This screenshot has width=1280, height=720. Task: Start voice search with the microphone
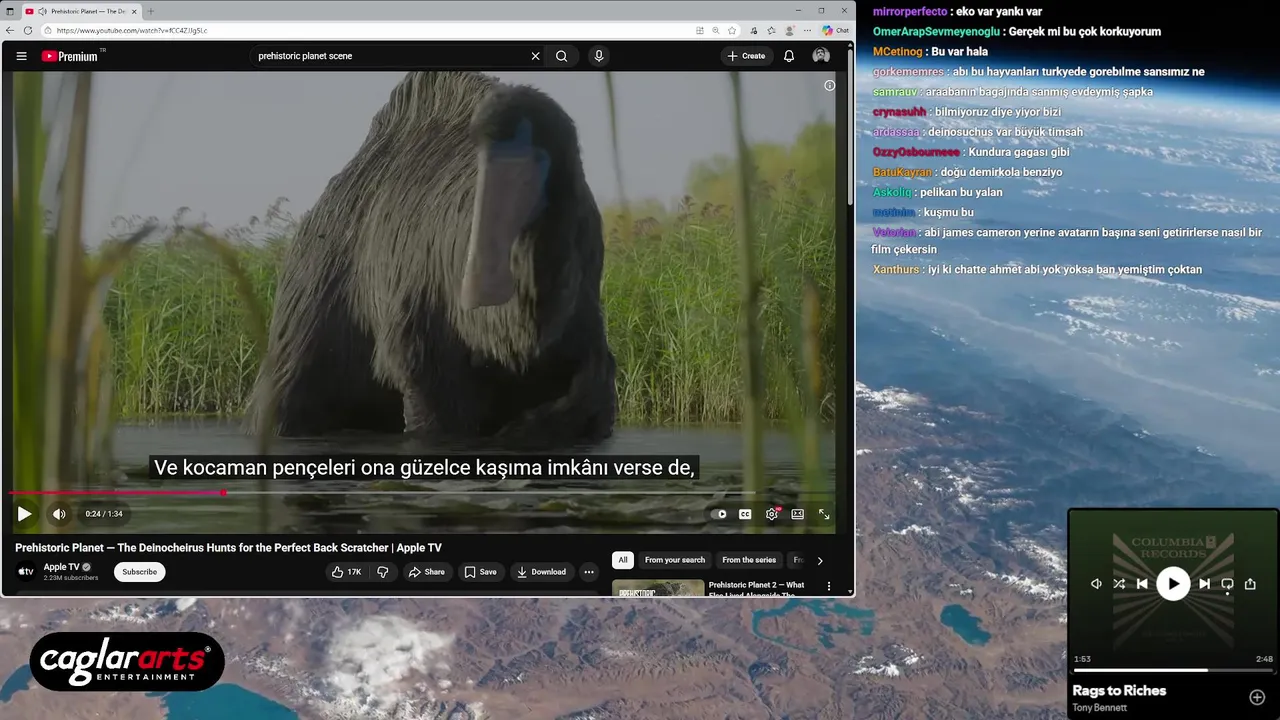point(599,56)
